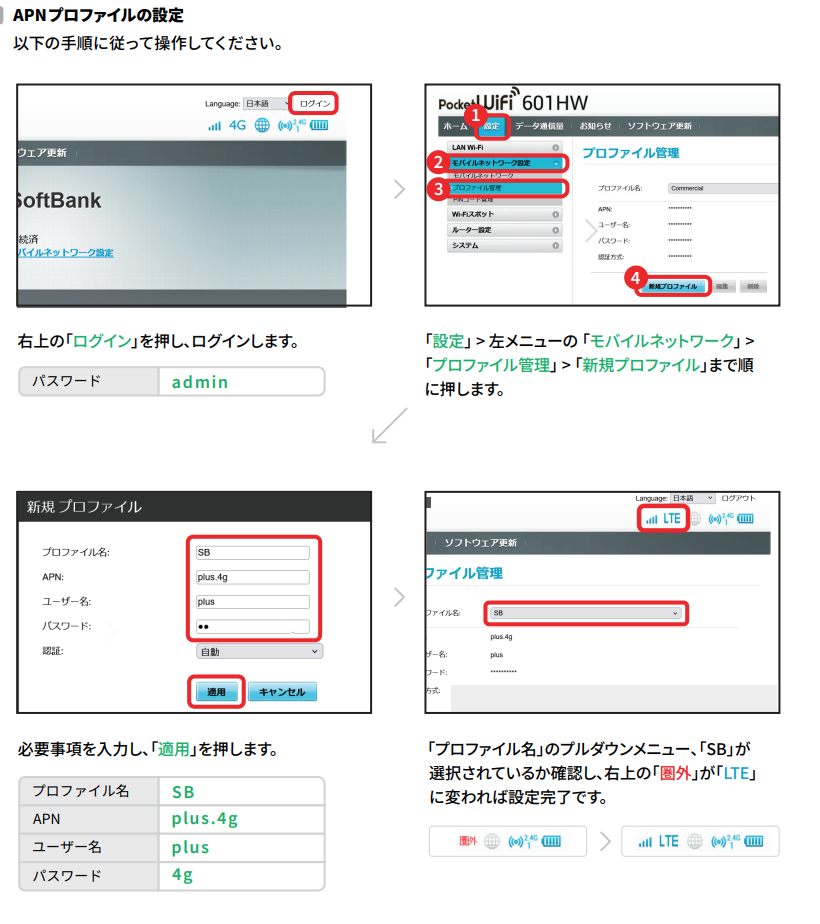
Task: Open the ソフトウェア更新 tab above ファイル管理
Action: [481, 543]
